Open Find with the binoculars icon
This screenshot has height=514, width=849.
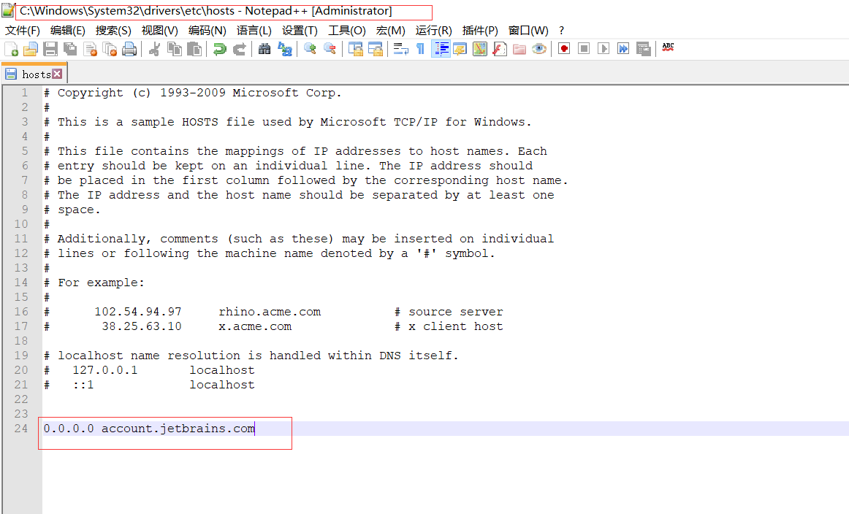tap(264, 49)
